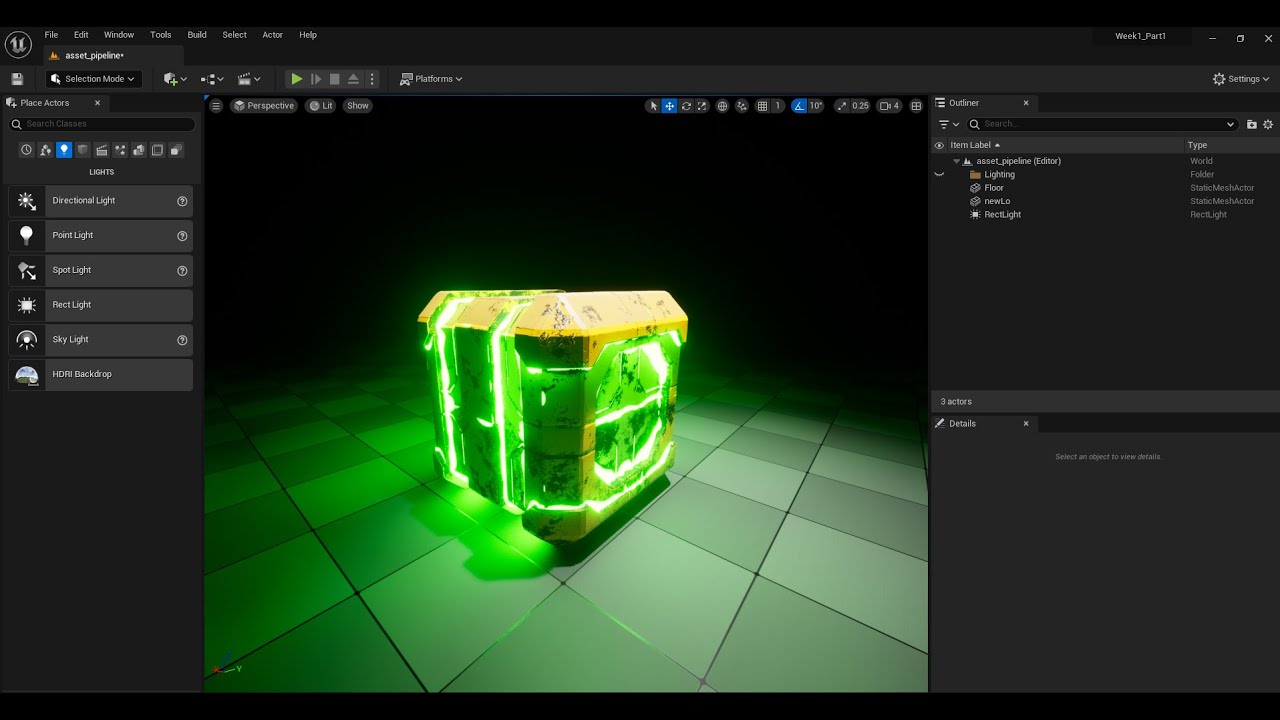Open the Help menu

coord(308,35)
